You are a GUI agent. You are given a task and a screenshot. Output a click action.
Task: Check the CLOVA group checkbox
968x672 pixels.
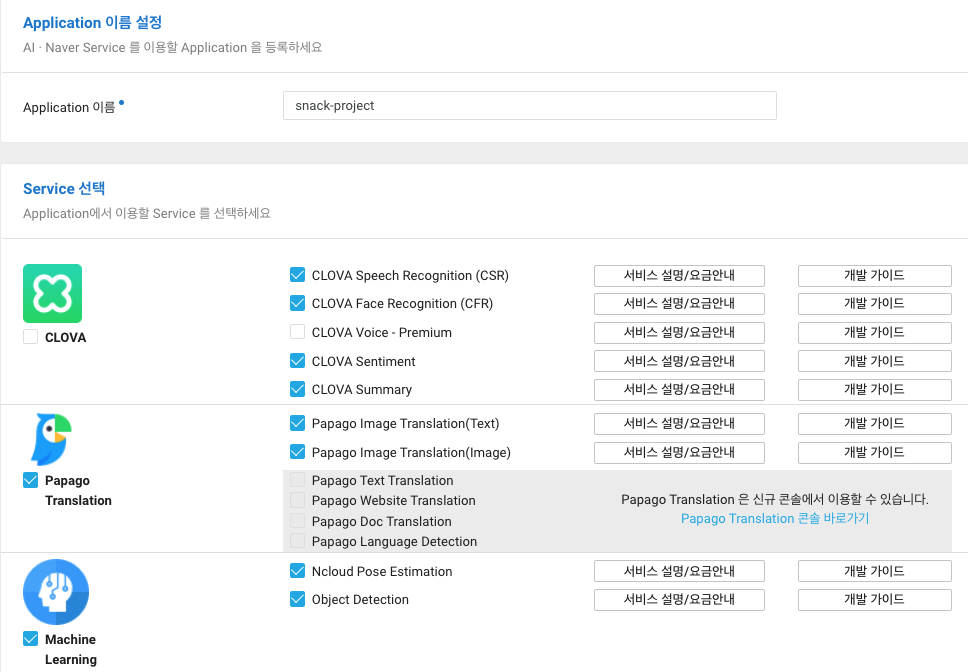pyautogui.click(x=30, y=337)
